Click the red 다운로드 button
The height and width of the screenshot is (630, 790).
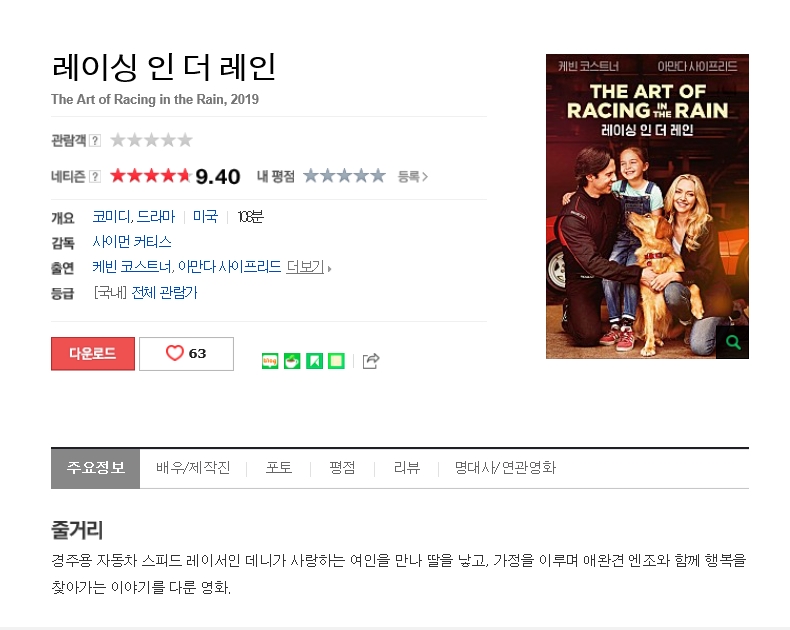(x=93, y=354)
